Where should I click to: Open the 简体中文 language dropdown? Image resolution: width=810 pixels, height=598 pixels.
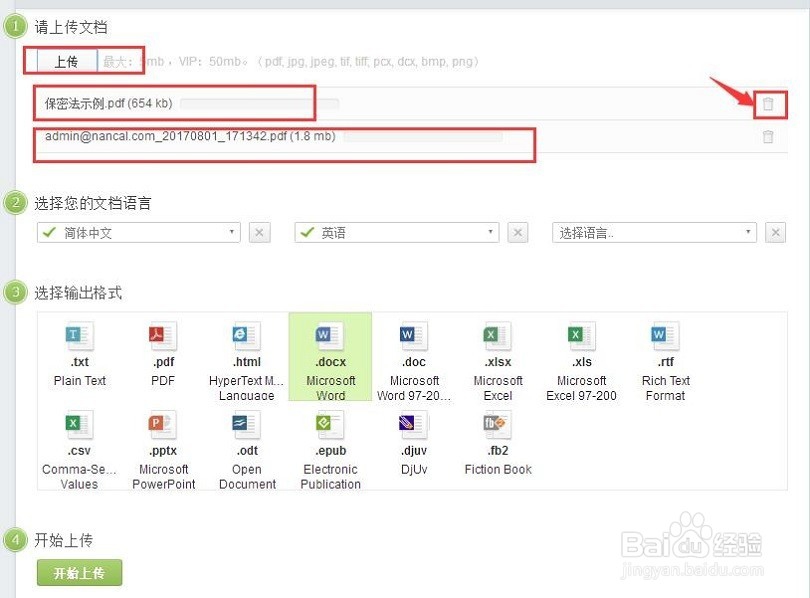point(139,233)
